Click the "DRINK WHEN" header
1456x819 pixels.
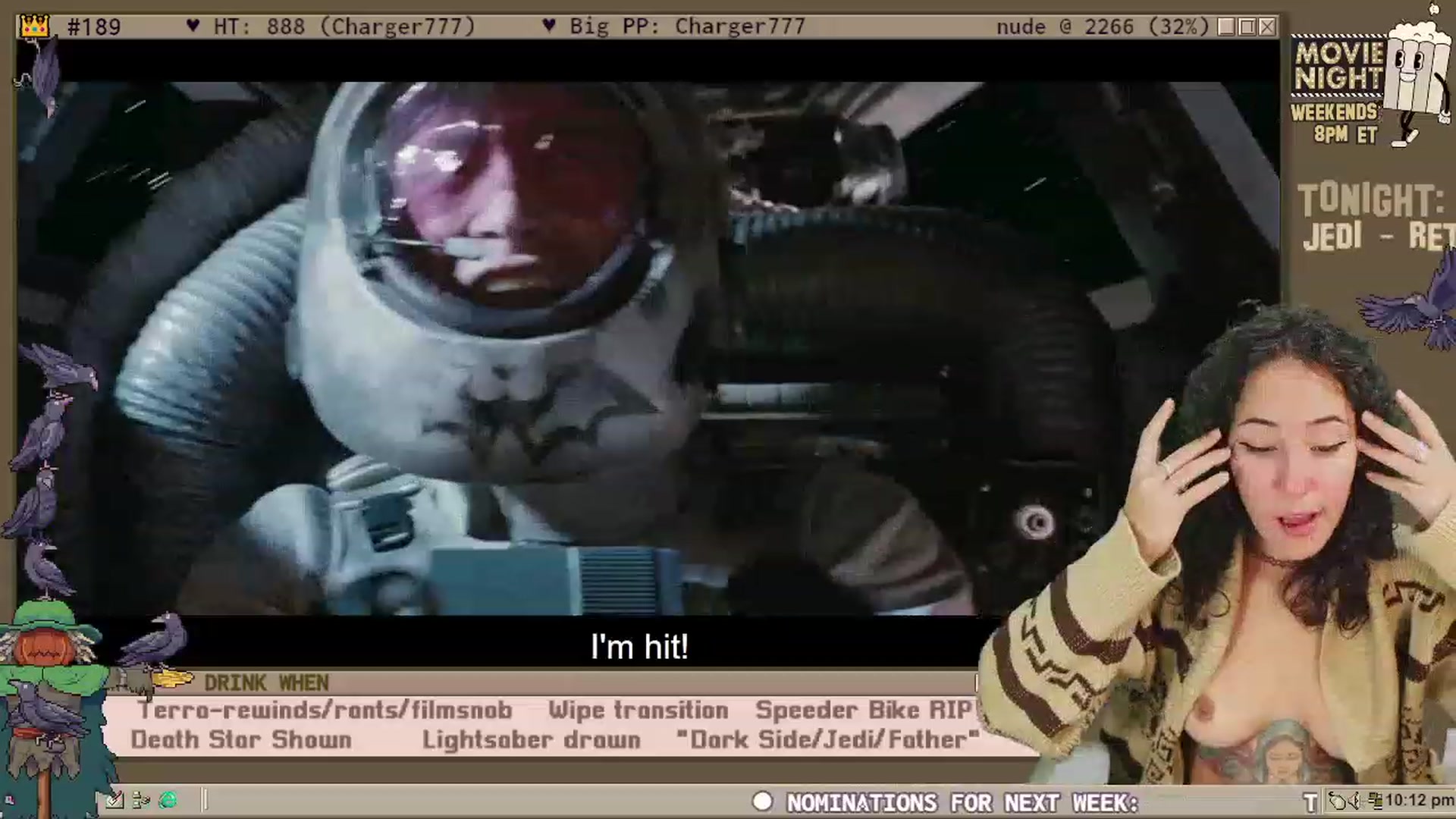(x=266, y=683)
